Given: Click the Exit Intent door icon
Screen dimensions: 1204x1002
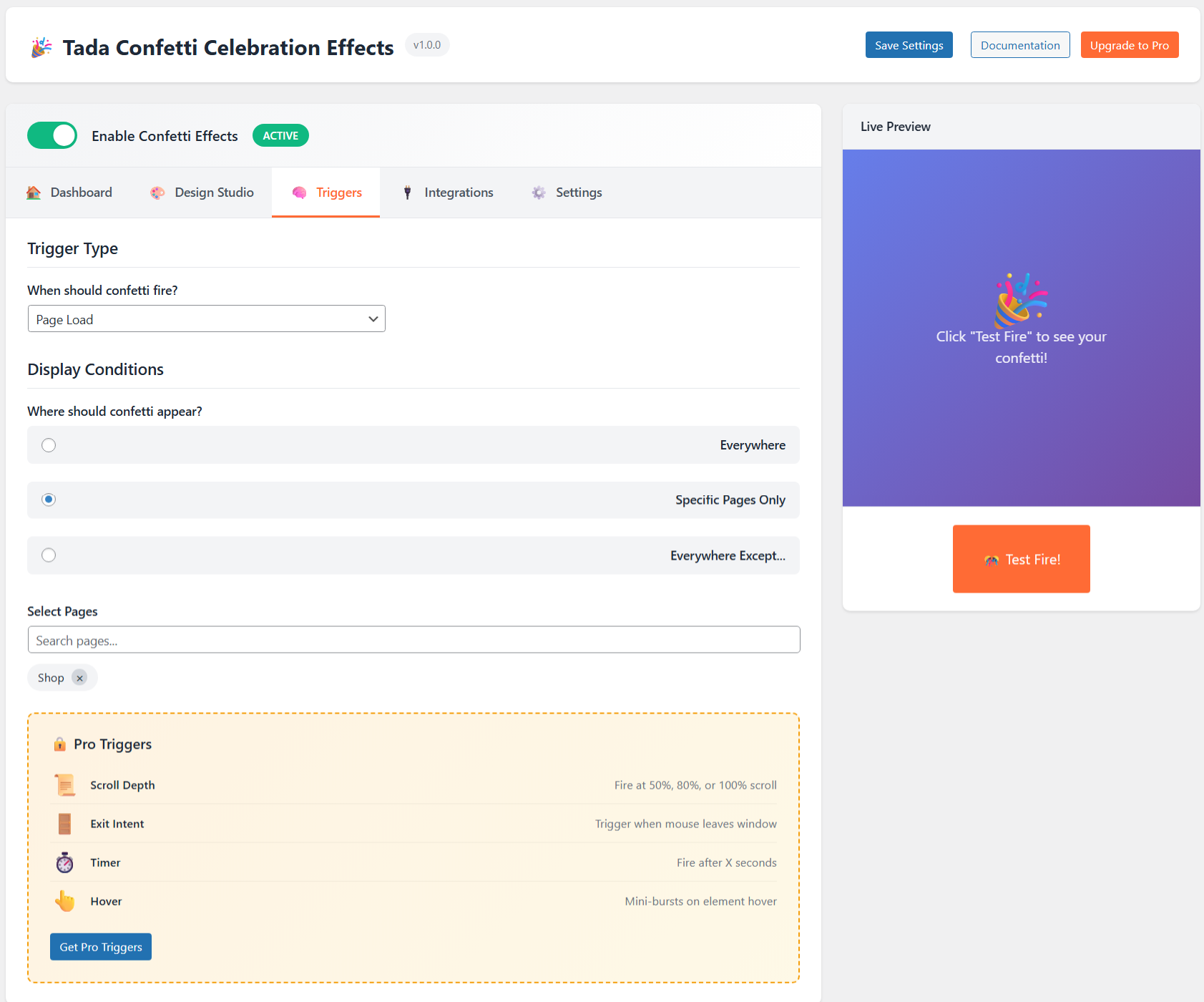Looking at the screenshot, I should 65,824.
